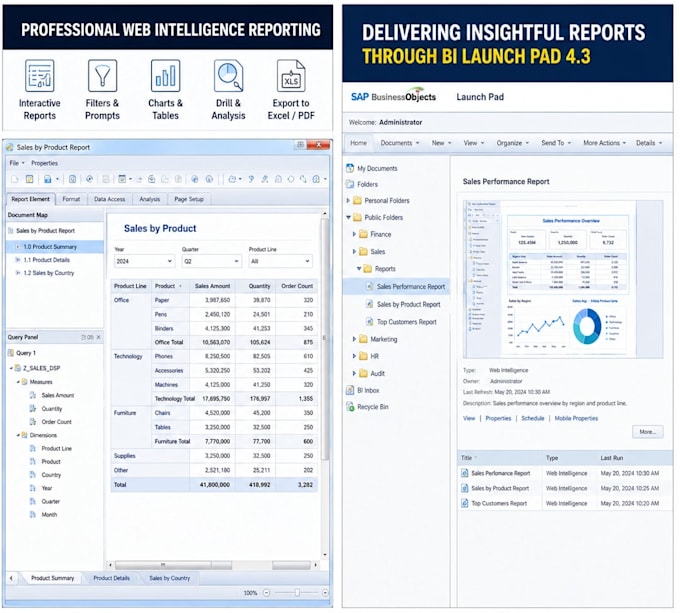Click the Filters & Prompts funnel icon
This screenshot has height=613, width=680.
pyautogui.click(x=102, y=75)
